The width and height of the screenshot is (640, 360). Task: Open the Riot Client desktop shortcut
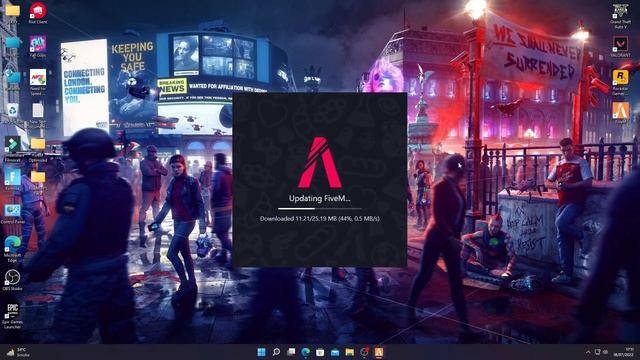(38, 12)
